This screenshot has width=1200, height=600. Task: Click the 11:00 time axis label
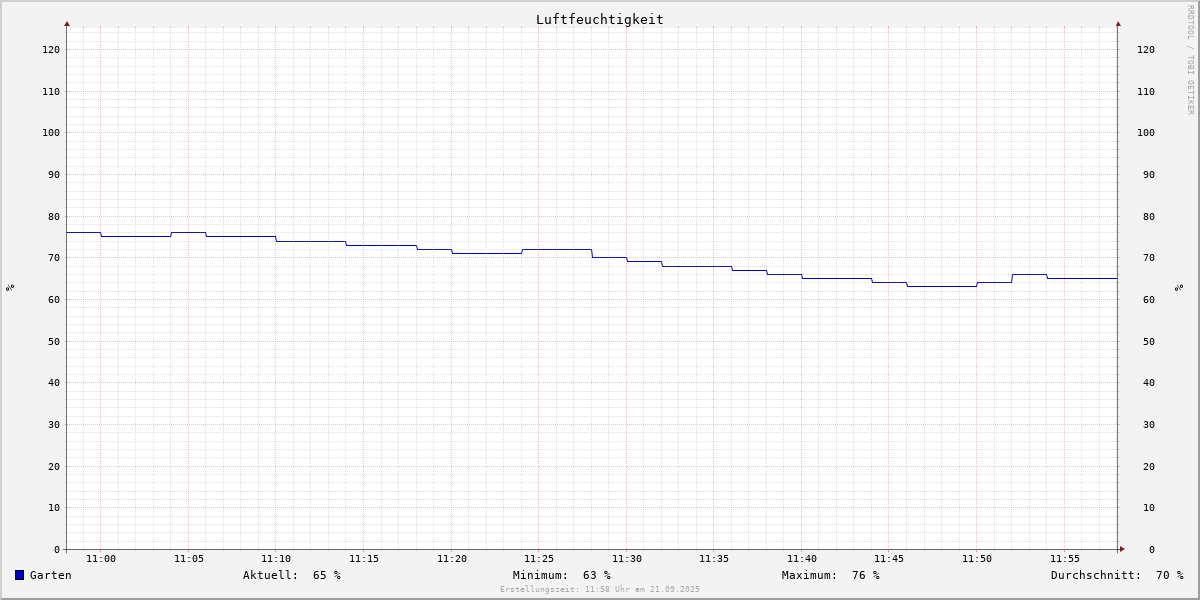pos(101,559)
